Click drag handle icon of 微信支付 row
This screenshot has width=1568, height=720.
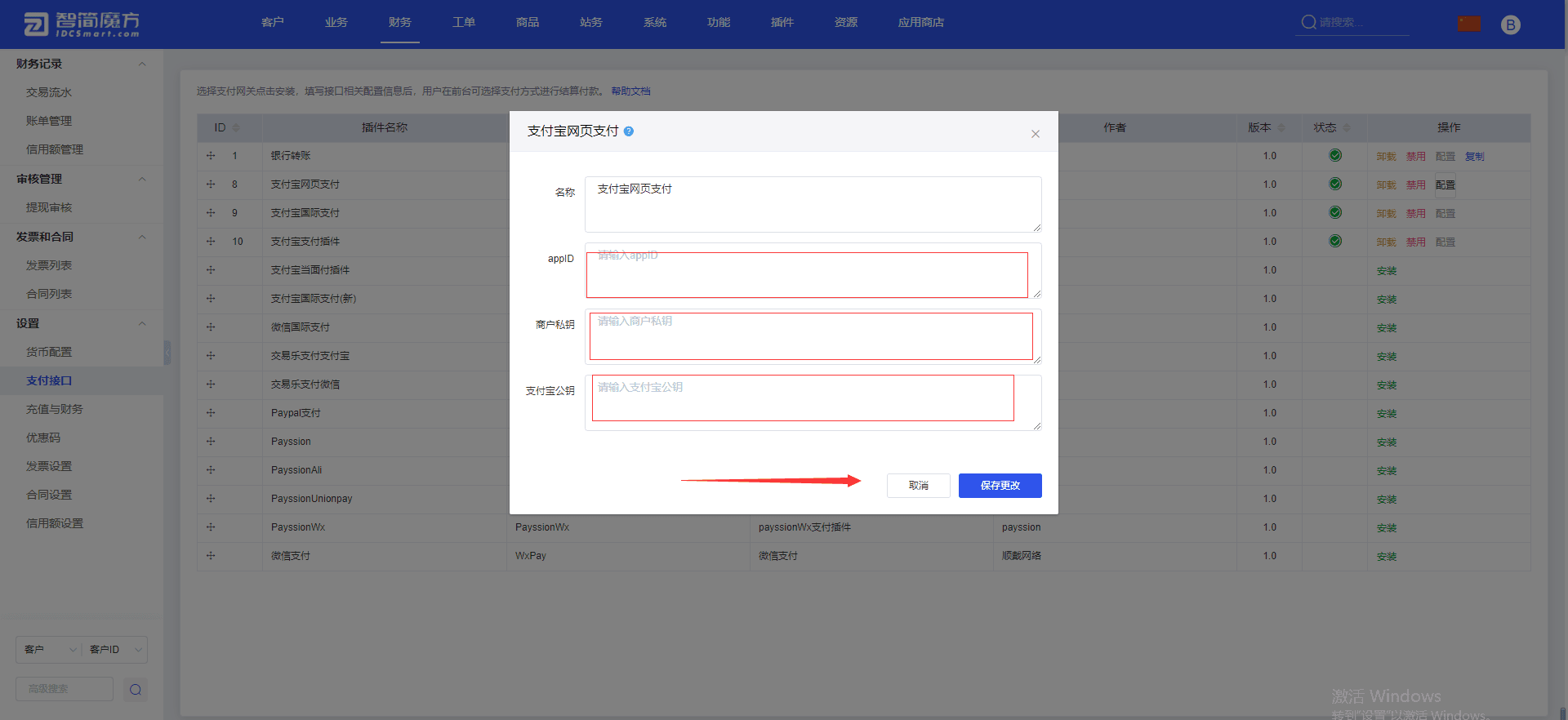211,556
